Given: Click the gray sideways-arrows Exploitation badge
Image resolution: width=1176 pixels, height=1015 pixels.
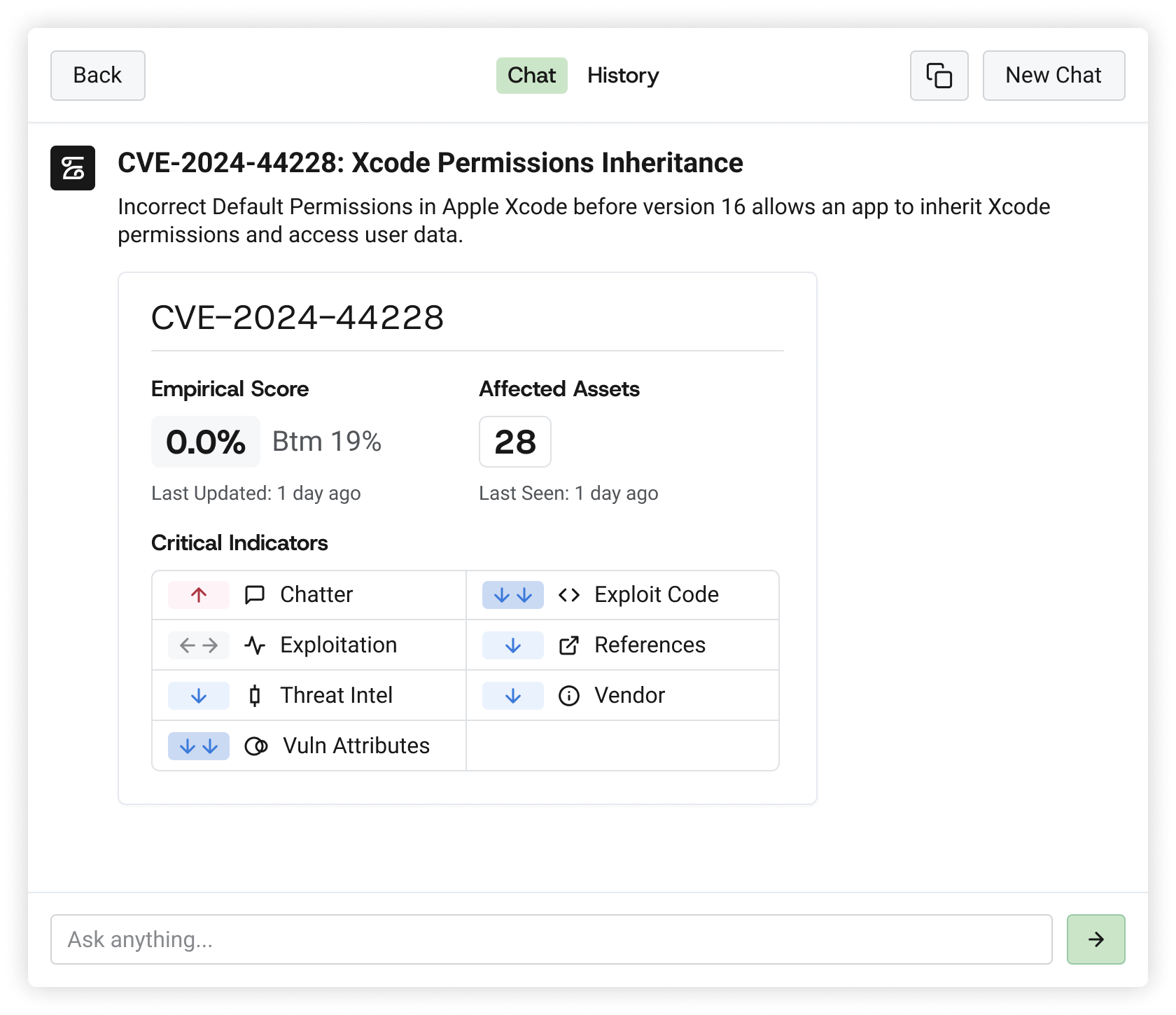Looking at the screenshot, I should click(199, 645).
